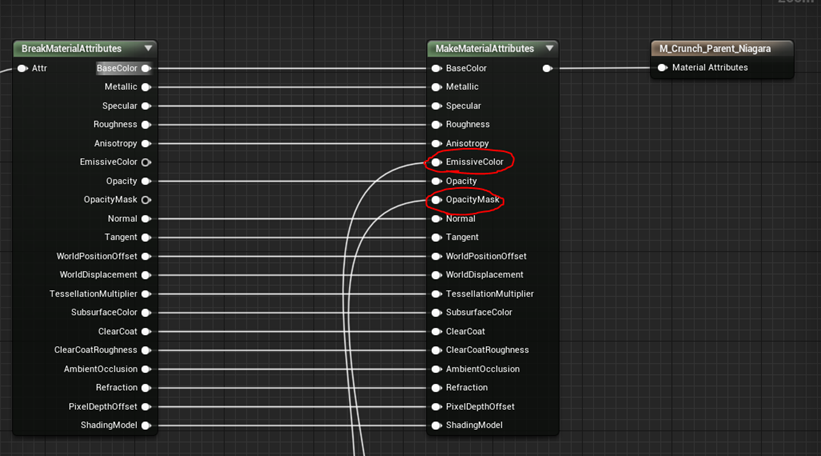The width and height of the screenshot is (821, 456).
Task: Click MakeMaterialAttributes BaseColor input pin
Action: [436, 68]
